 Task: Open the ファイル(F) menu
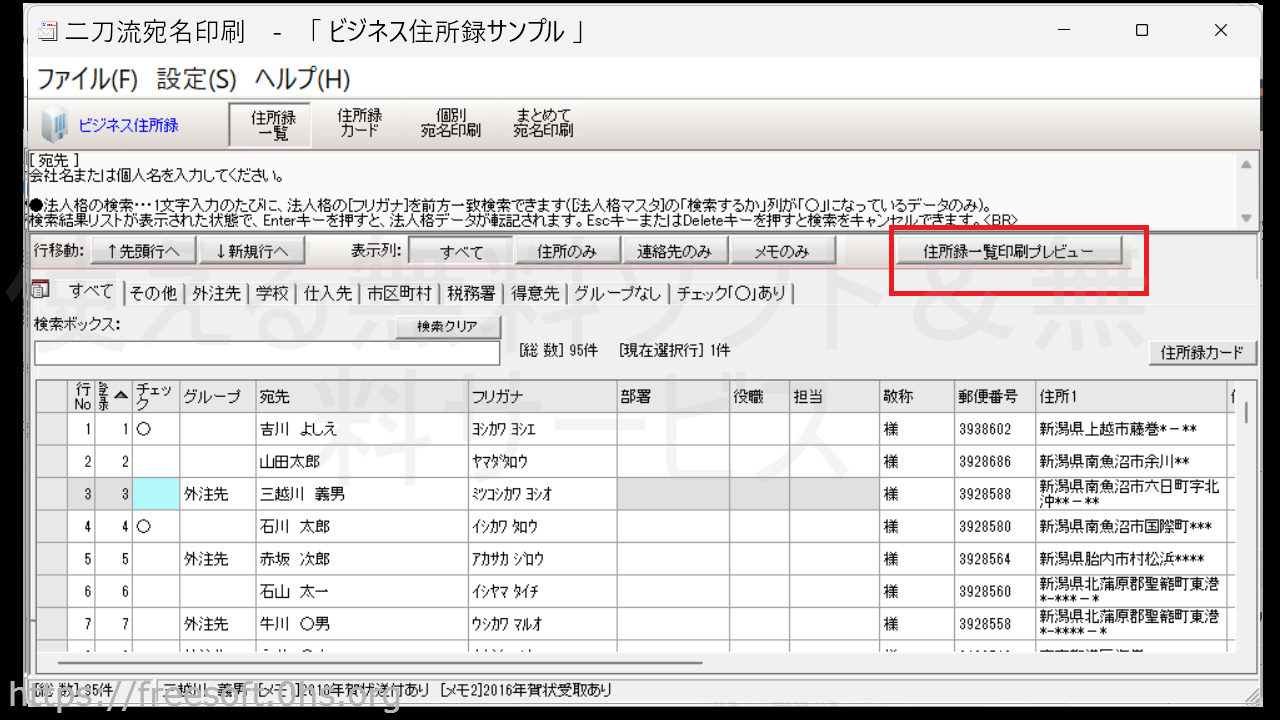pyautogui.click(x=88, y=79)
